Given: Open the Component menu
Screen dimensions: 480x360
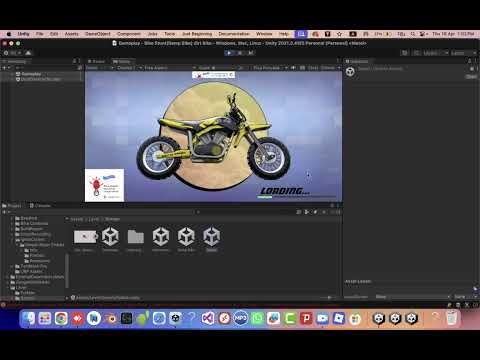Looking at the screenshot, I should [x=129, y=34].
